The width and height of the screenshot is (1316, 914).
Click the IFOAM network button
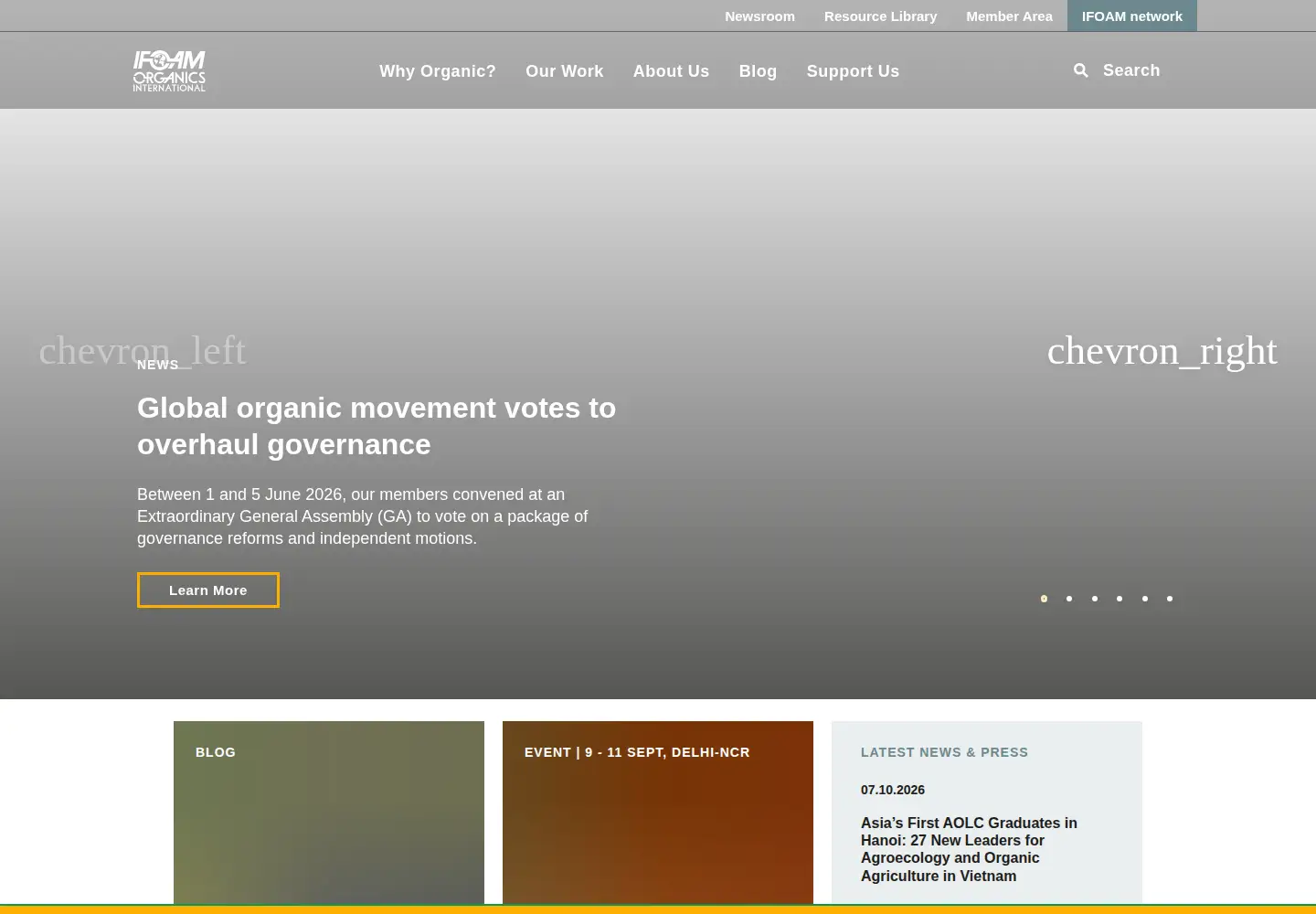(x=1132, y=16)
